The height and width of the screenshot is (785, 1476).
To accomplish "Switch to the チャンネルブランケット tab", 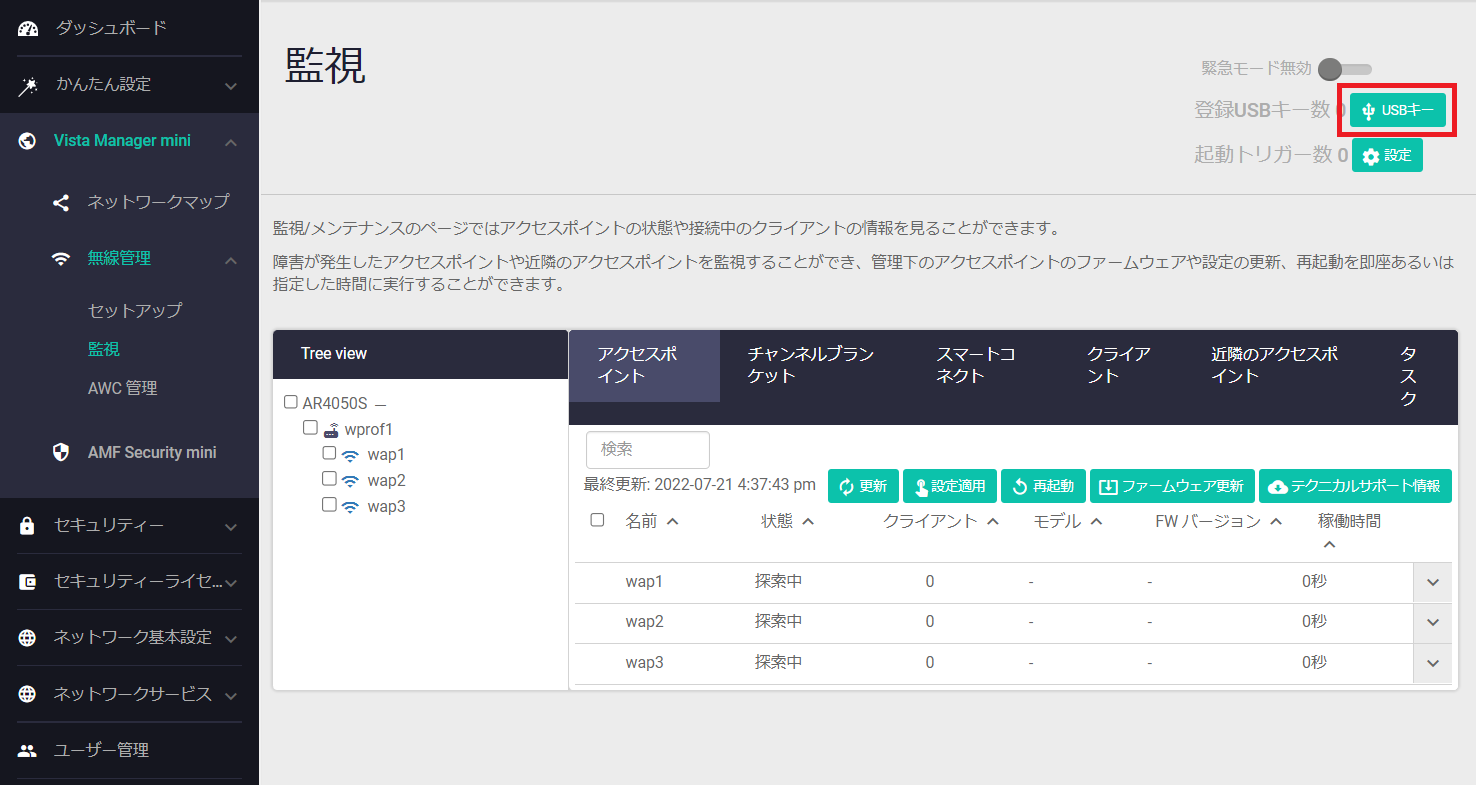I will pyautogui.click(x=810, y=365).
